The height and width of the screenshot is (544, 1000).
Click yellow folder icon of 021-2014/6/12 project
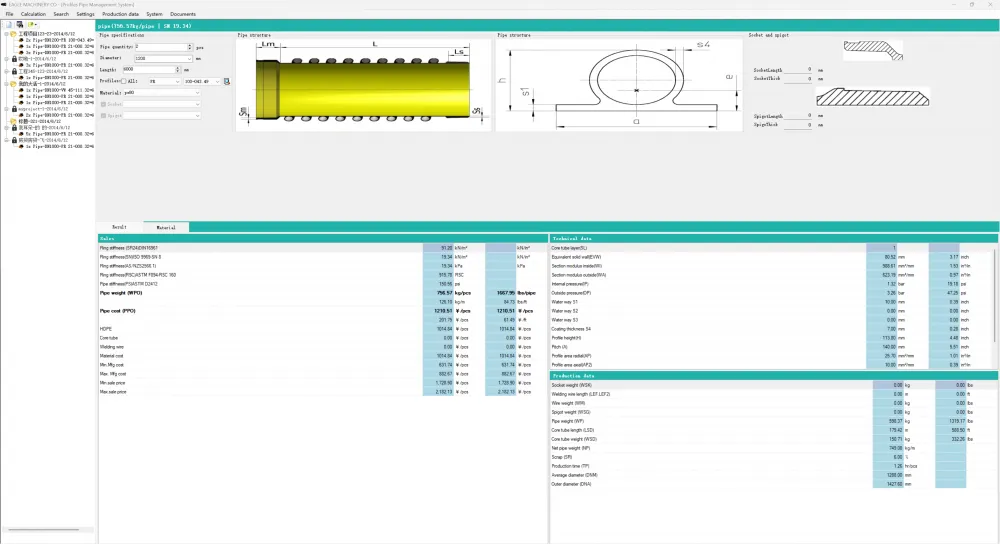(13, 121)
